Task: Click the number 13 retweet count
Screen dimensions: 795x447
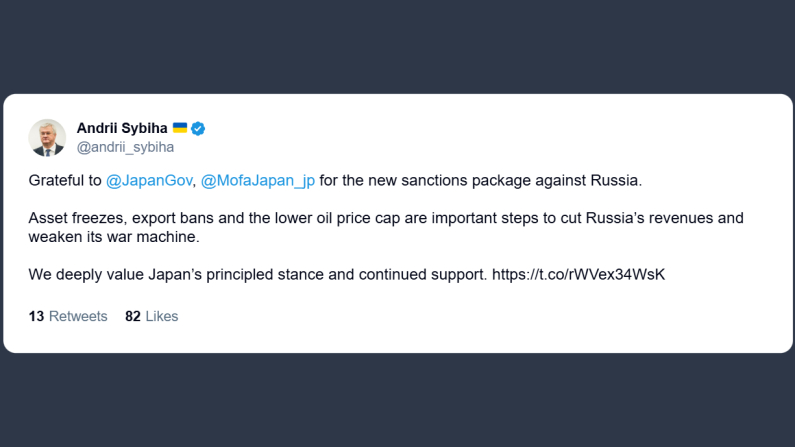Action: point(36,316)
